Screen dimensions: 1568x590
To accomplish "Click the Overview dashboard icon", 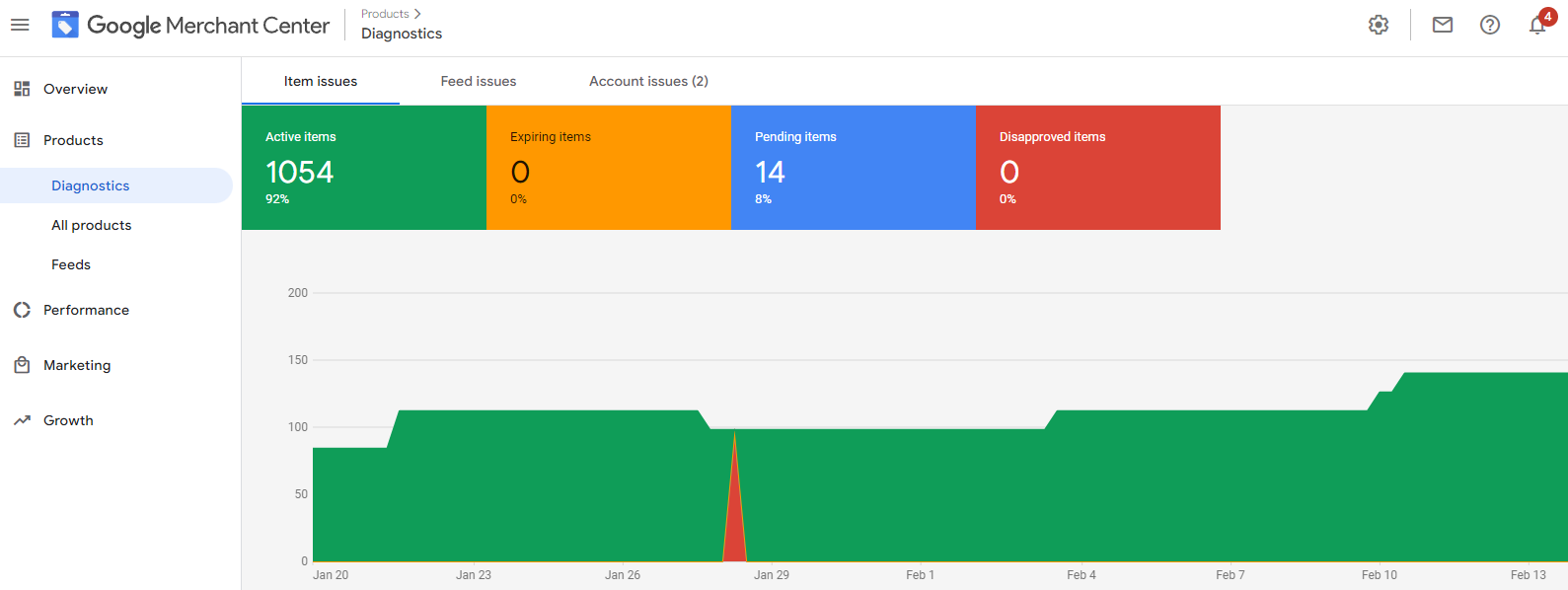I will 22,89.
